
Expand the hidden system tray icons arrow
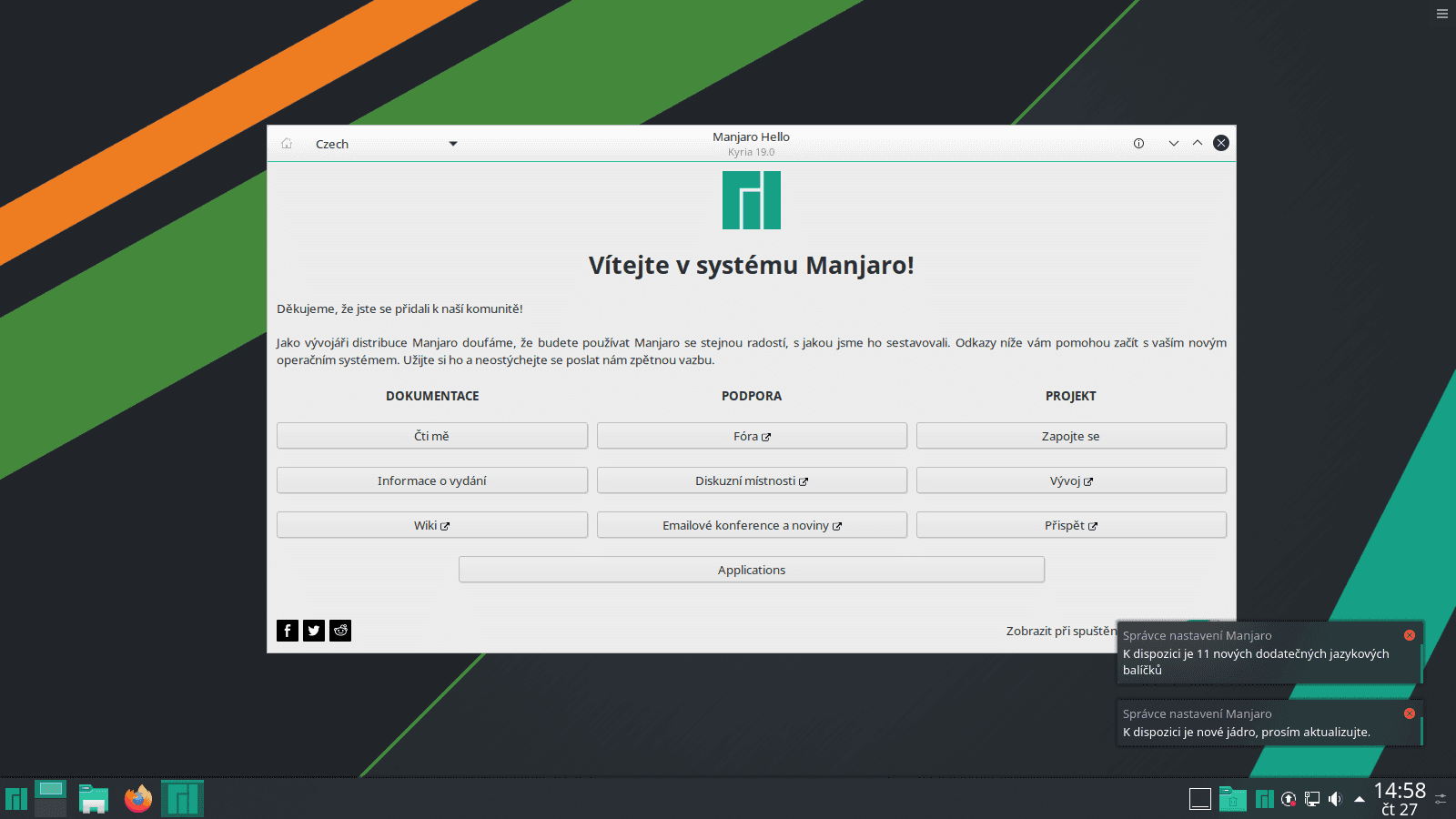1360,798
